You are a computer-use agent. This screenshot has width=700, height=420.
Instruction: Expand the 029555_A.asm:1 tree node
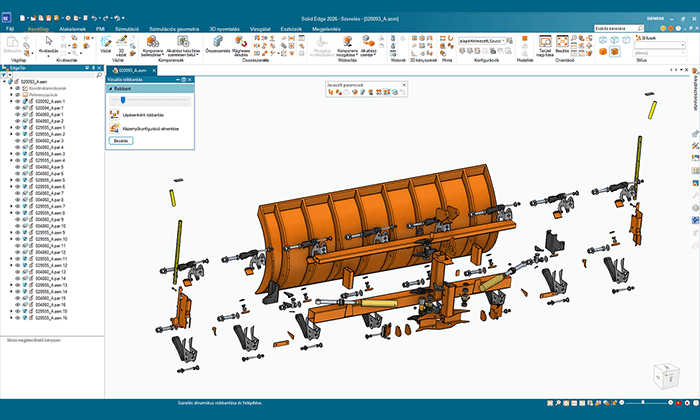pos(11,128)
